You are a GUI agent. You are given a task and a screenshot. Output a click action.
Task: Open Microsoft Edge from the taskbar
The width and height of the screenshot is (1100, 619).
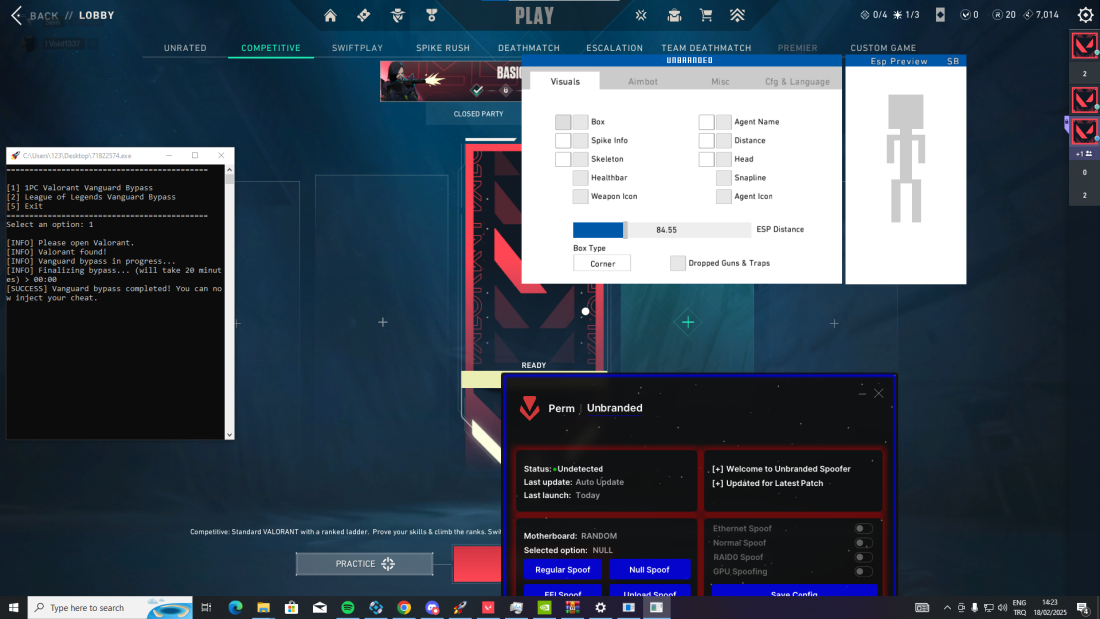point(235,607)
